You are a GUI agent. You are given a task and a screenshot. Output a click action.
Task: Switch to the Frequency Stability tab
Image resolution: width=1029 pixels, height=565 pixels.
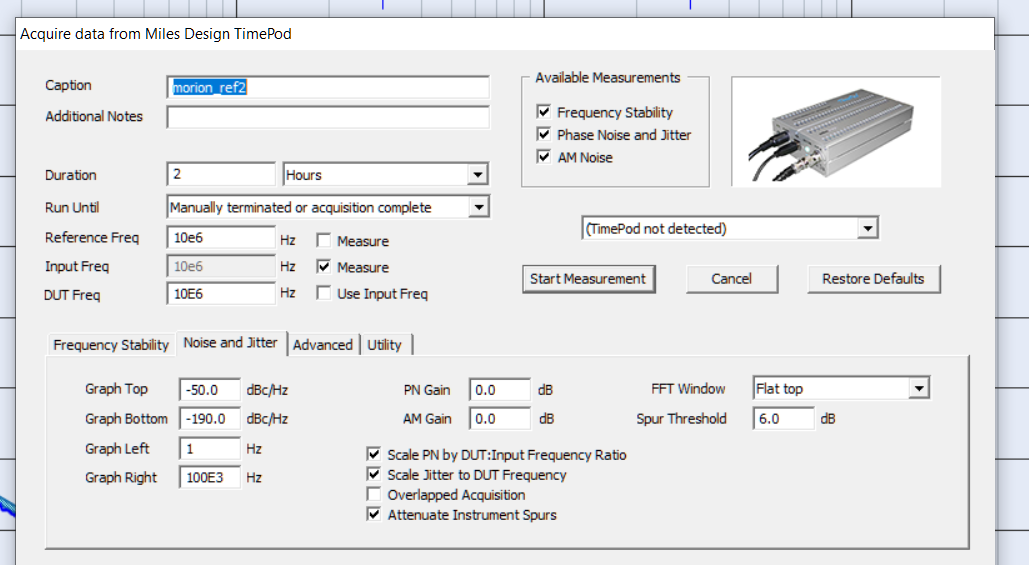point(111,345)
